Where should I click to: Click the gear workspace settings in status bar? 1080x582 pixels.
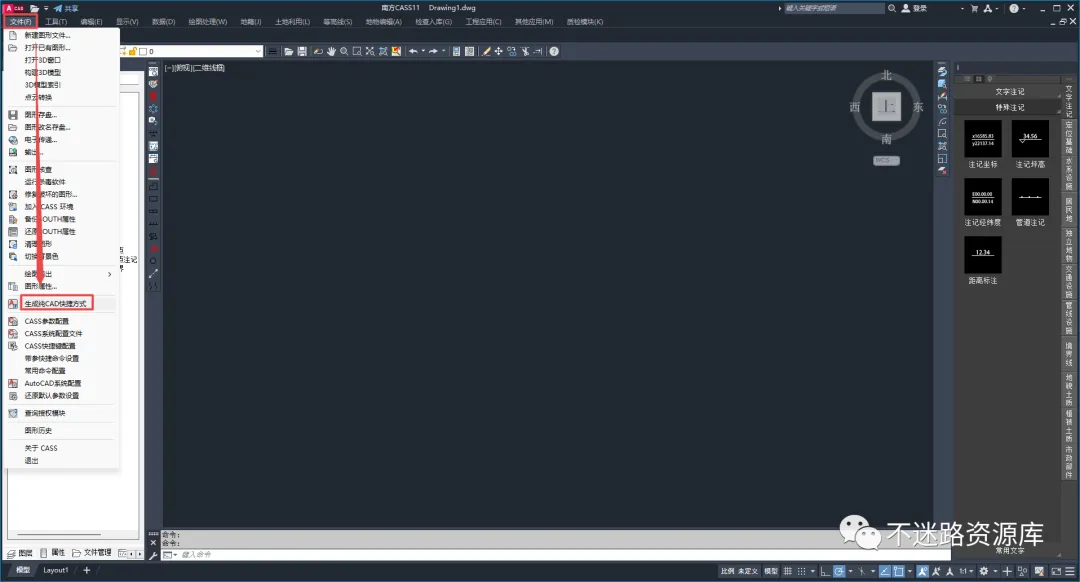pos(984,571)
